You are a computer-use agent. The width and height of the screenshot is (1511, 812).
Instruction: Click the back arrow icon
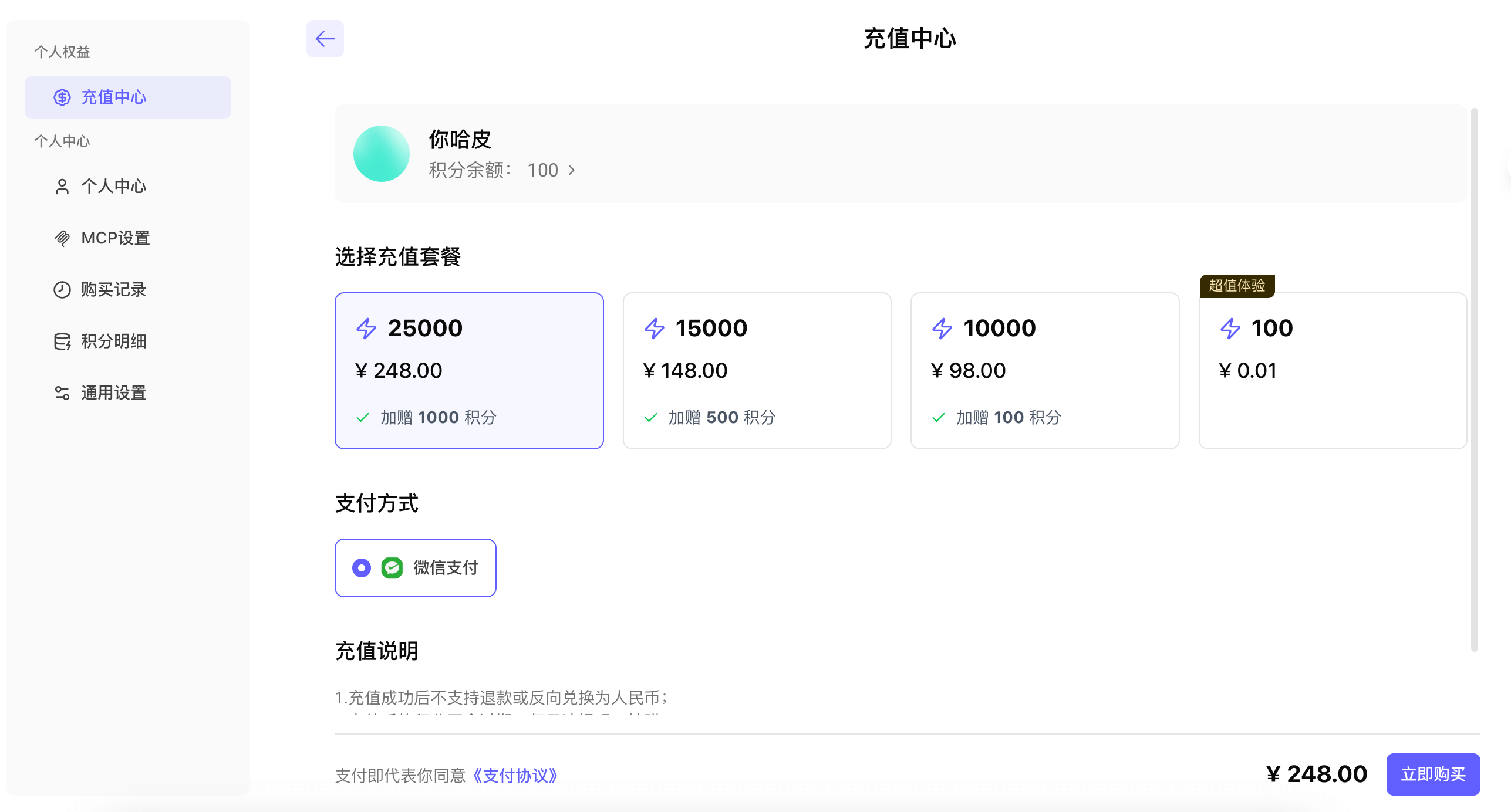325,39
